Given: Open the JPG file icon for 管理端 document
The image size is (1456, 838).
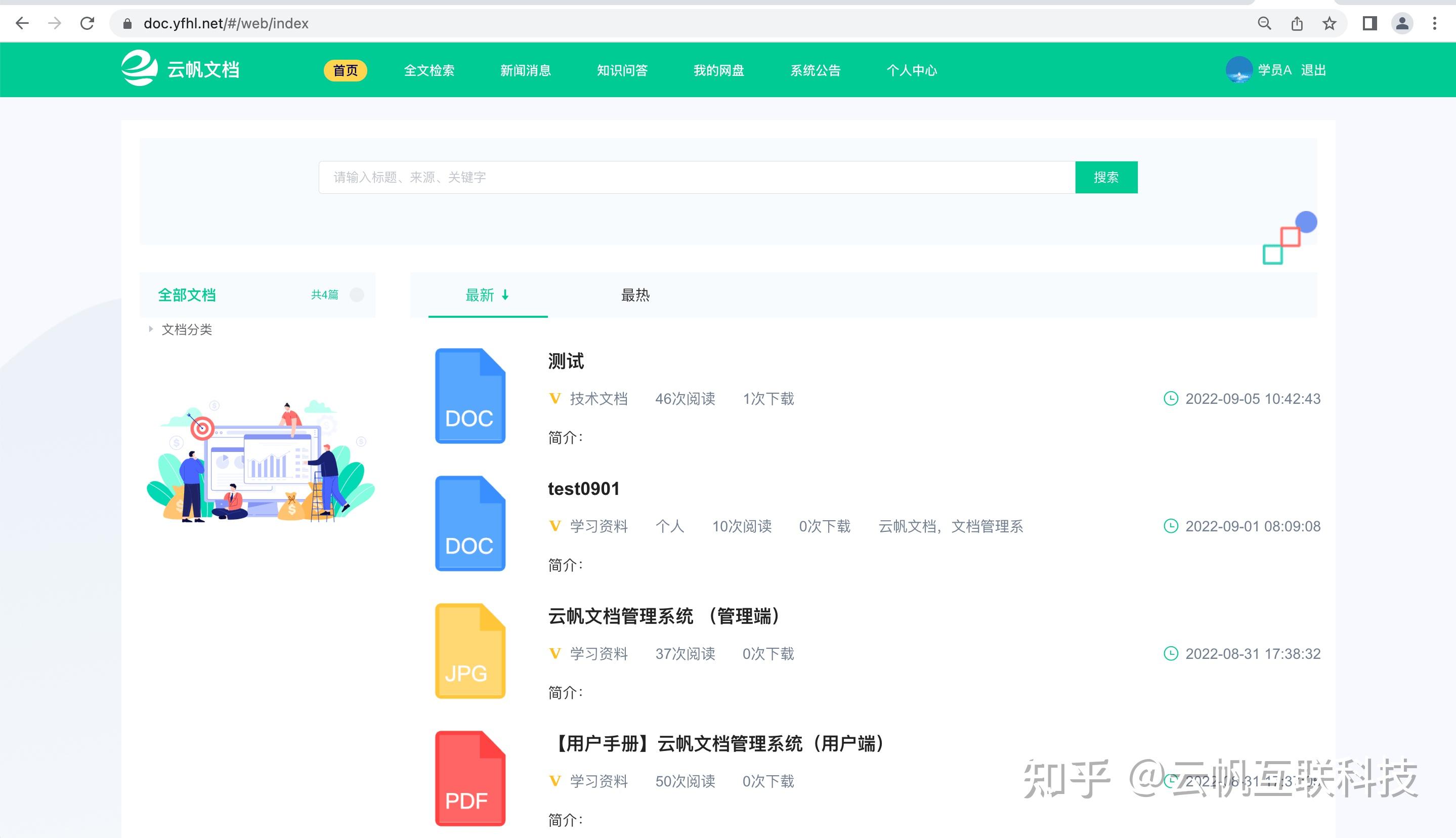Looking at the screenshot, I should [470, 651].
